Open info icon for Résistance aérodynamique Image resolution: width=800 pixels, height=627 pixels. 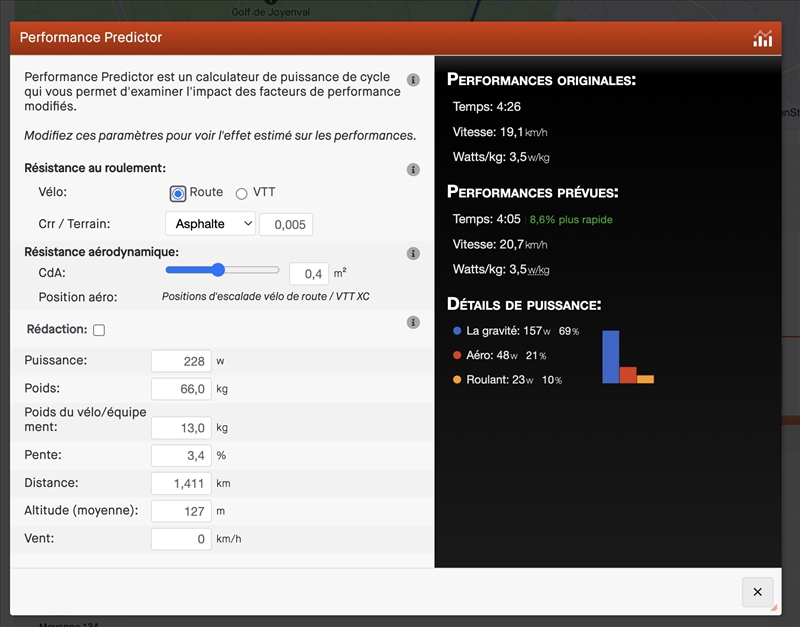tap(413, 254)
